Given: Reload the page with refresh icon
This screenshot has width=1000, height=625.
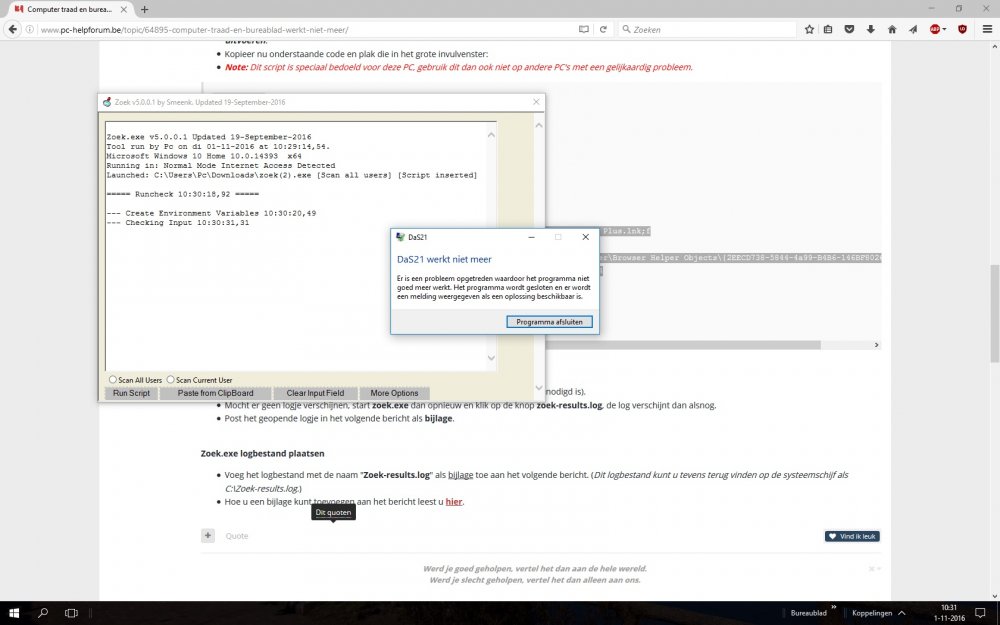Looking at the screenshot, I should pos(603,29).
